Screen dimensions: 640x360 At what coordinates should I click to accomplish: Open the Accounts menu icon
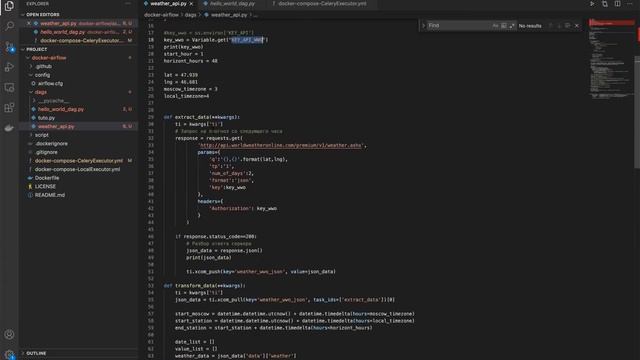point(9,334)
